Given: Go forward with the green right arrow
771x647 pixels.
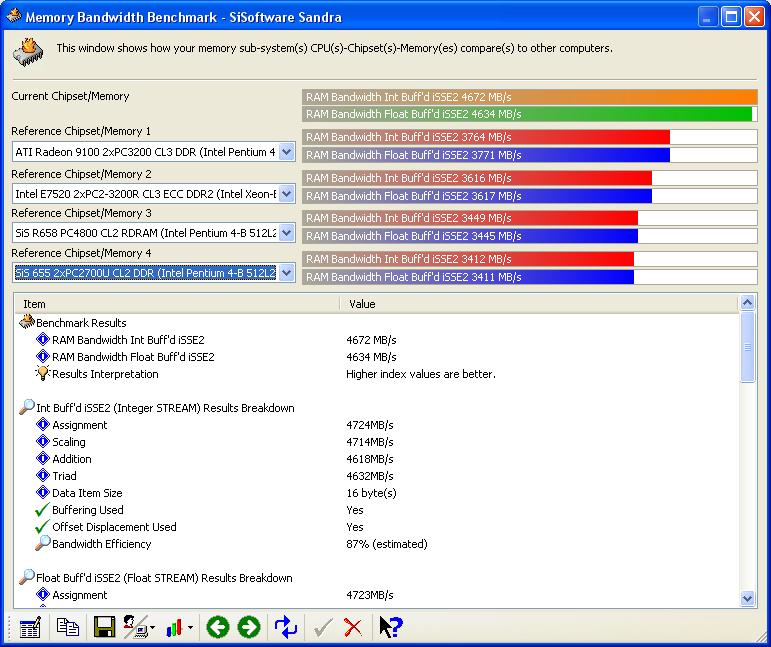Looking at the screenshot, I should point(249,627).
